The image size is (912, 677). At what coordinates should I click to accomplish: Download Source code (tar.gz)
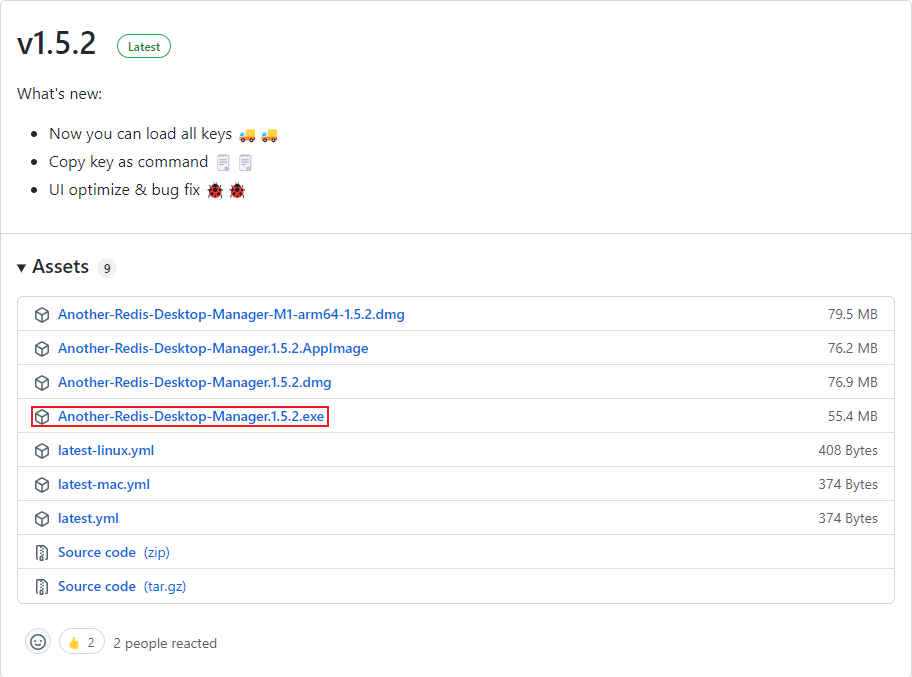click(122, 586)
